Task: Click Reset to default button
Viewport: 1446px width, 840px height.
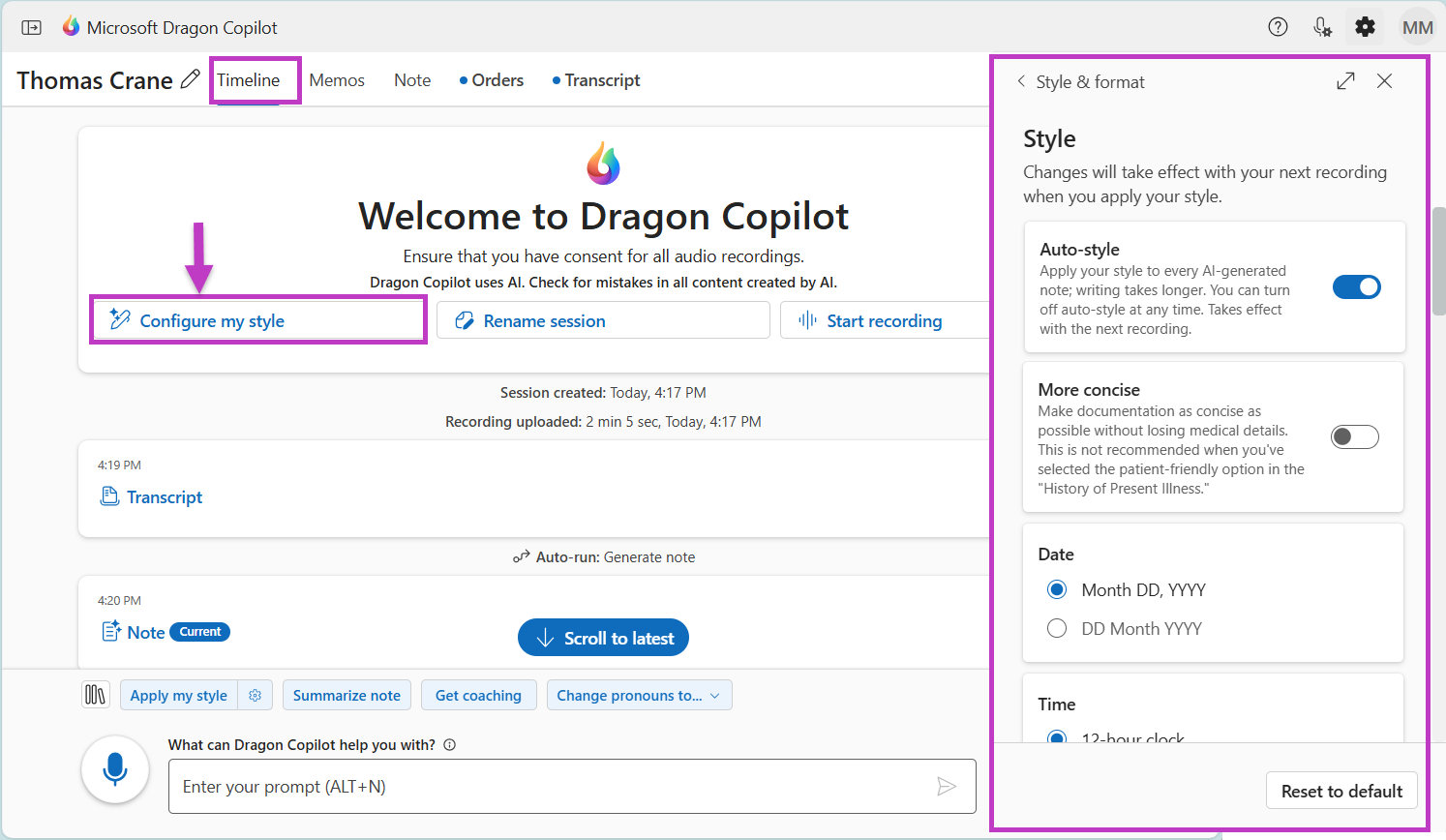Action: pos(1341,791)
